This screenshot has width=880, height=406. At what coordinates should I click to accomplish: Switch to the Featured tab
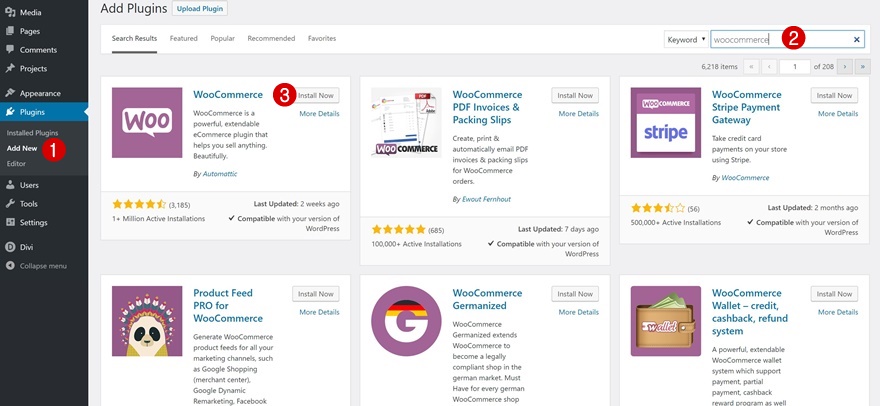coord(183,38)
